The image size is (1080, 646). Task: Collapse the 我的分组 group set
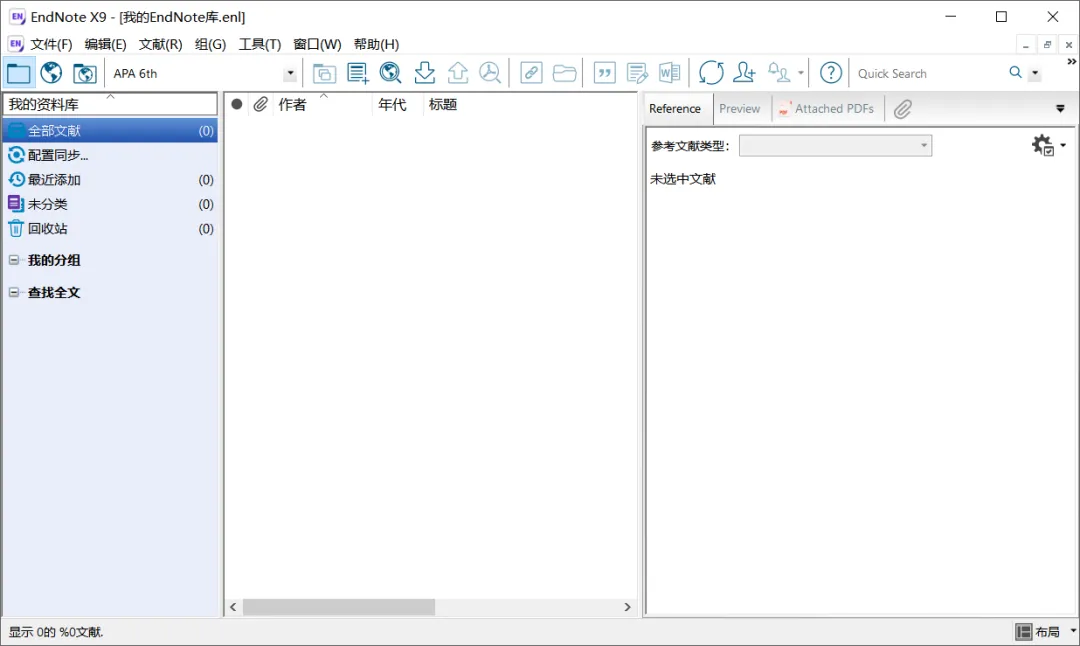click(x=14, y=260)
